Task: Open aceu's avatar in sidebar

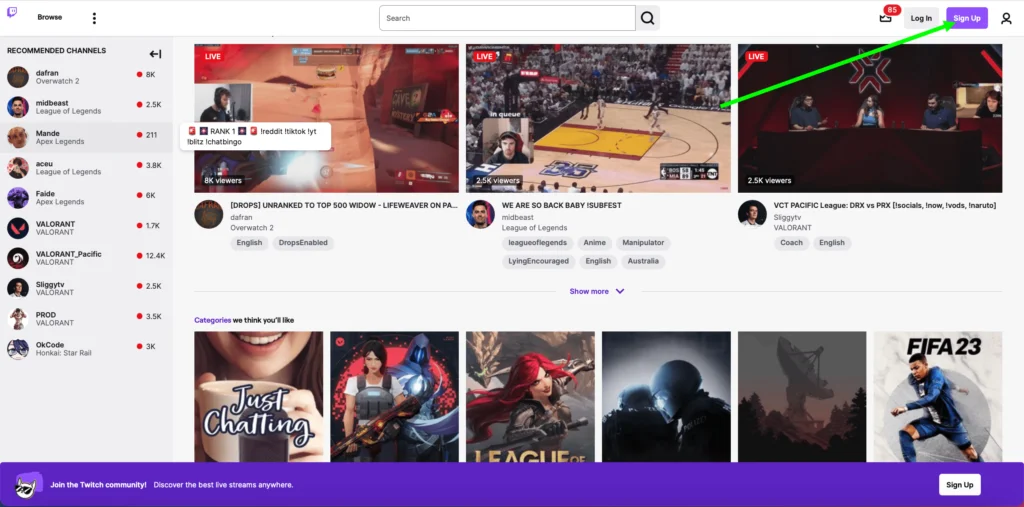Action: point(18,168)
